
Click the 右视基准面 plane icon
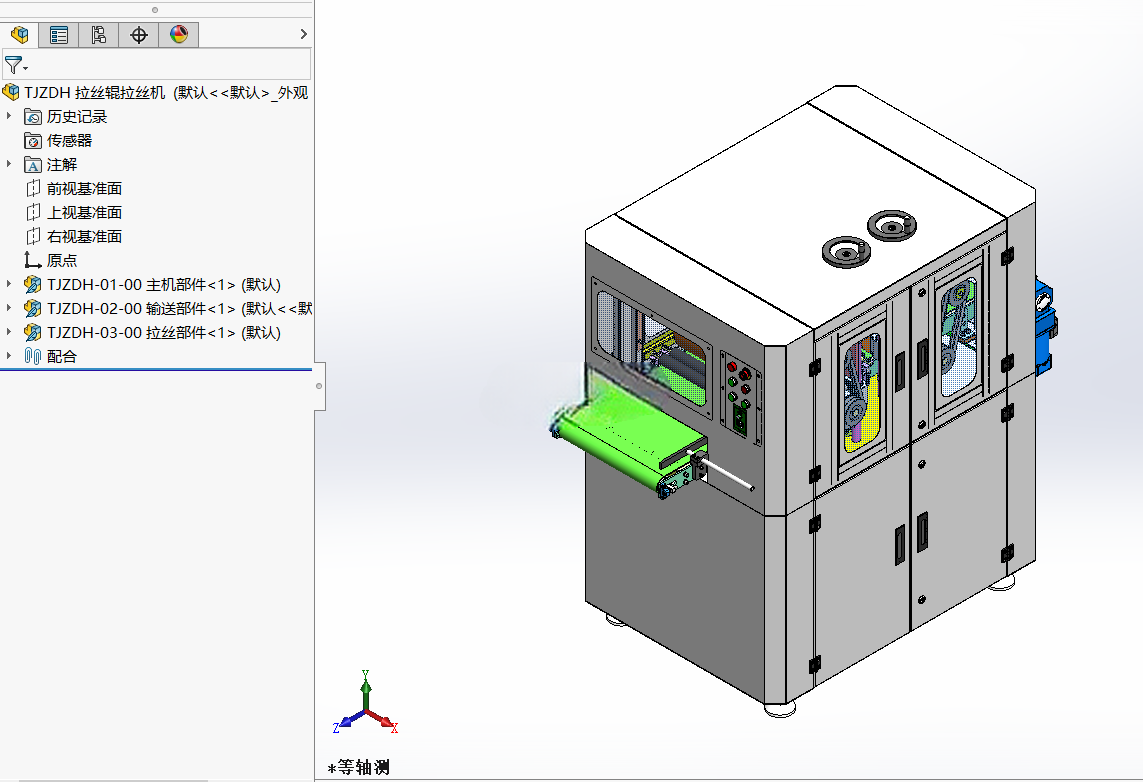point(33,236)
